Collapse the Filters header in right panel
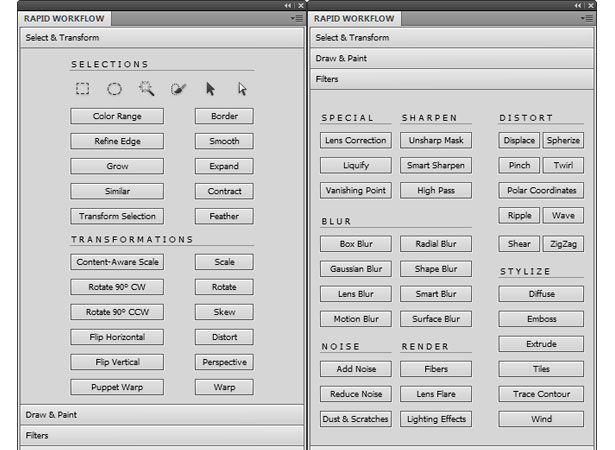615x450 pixels. pyautogui.click(x=452, y=79)
